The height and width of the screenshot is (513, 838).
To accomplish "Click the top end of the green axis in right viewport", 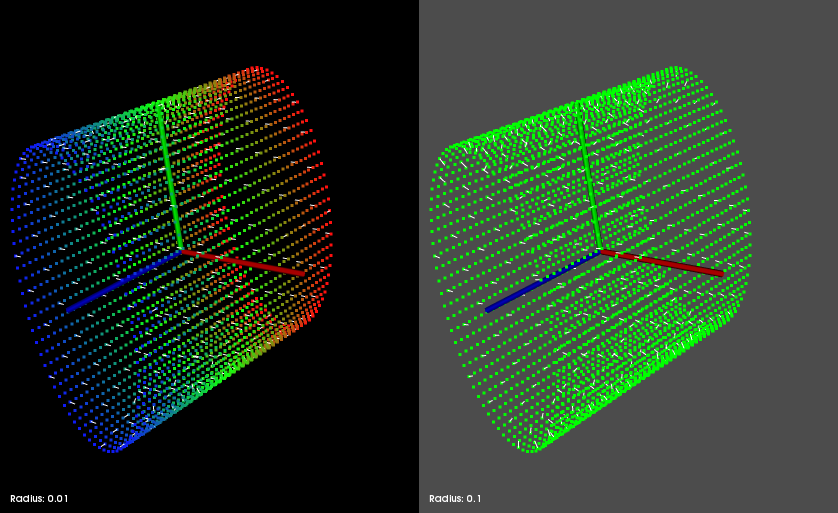I will pos(580,112).
